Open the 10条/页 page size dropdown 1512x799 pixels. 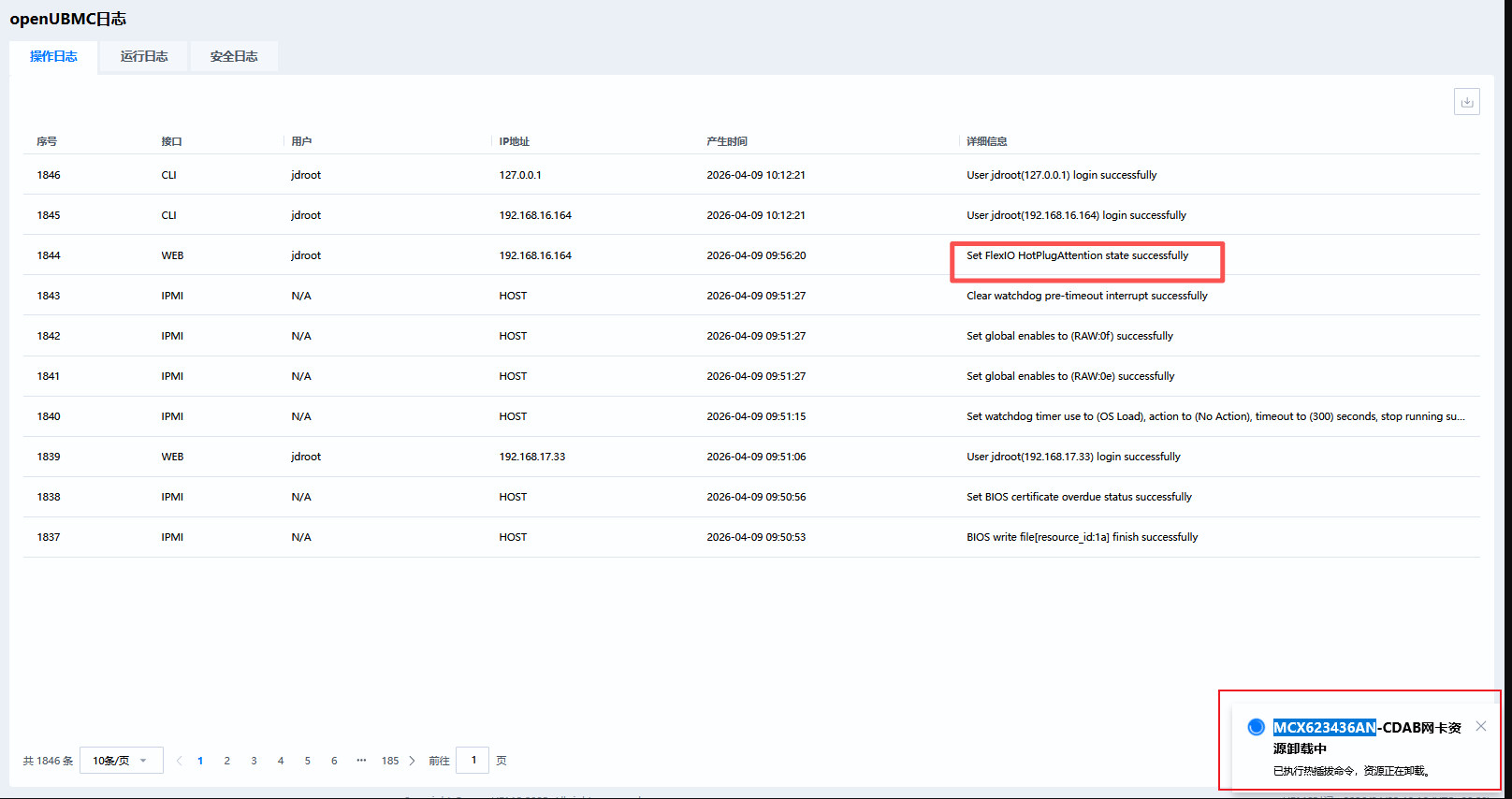pyautogui.click(x=122, y=761)
